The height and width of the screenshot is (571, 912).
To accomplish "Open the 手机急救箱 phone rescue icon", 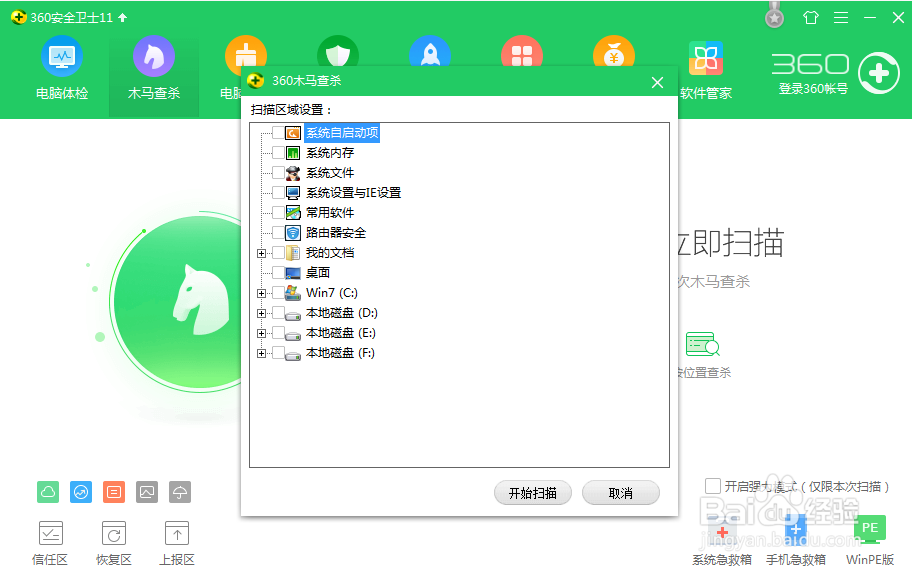I will click(x=796, y=530).
